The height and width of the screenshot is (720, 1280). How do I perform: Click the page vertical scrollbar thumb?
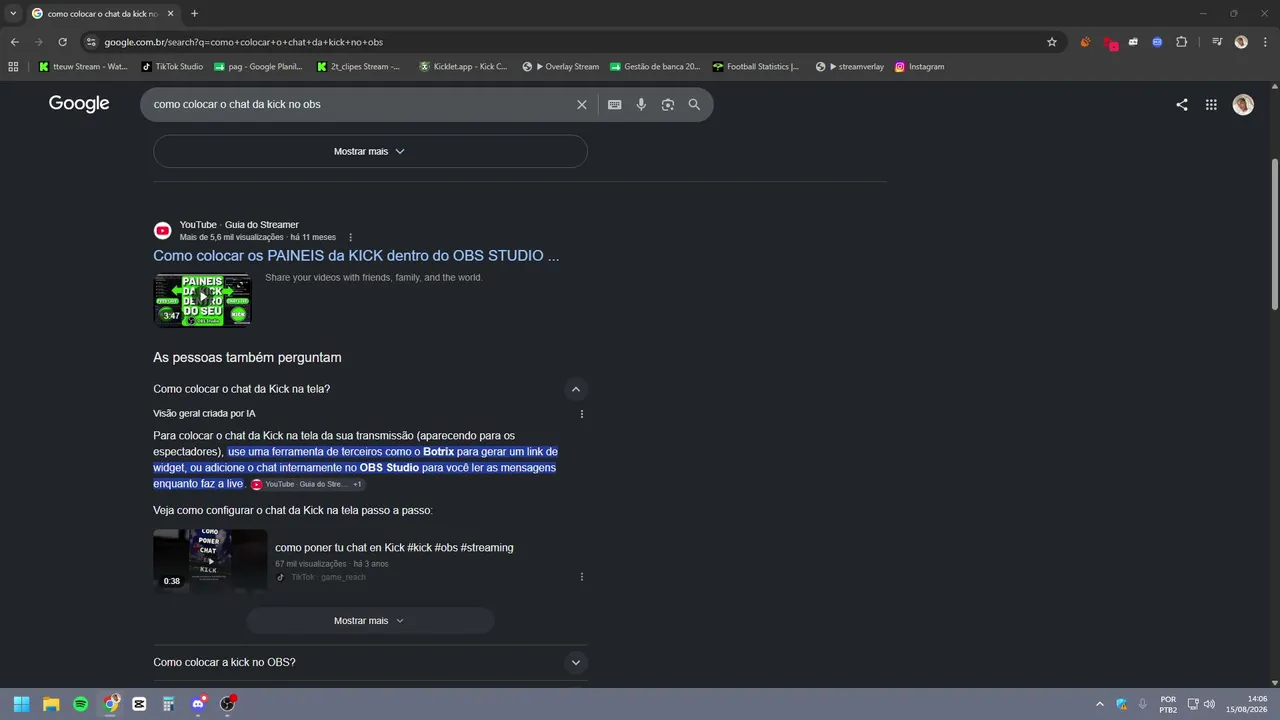pos(1274,234)
